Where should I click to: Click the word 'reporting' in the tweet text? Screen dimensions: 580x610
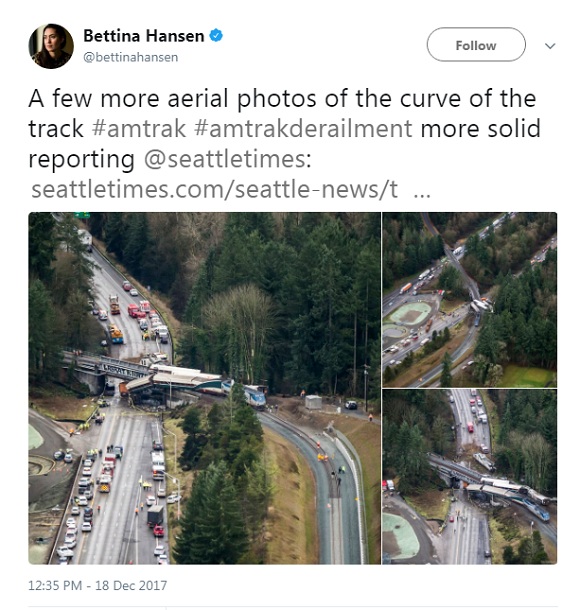click(81, 160)
